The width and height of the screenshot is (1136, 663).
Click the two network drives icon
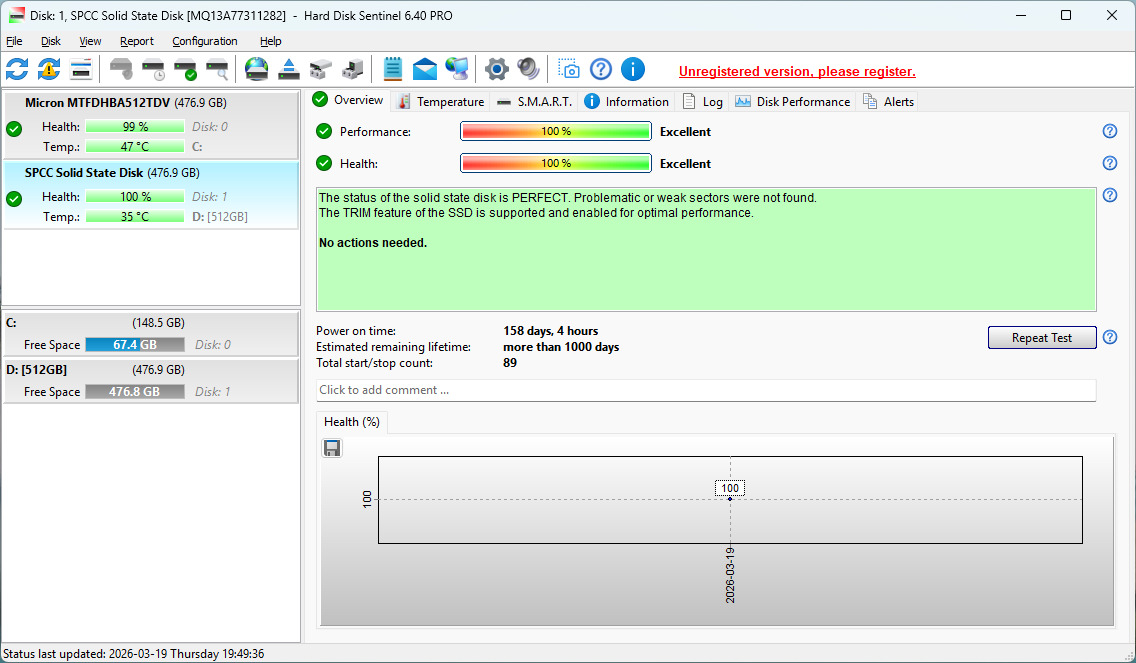point(320,70)
